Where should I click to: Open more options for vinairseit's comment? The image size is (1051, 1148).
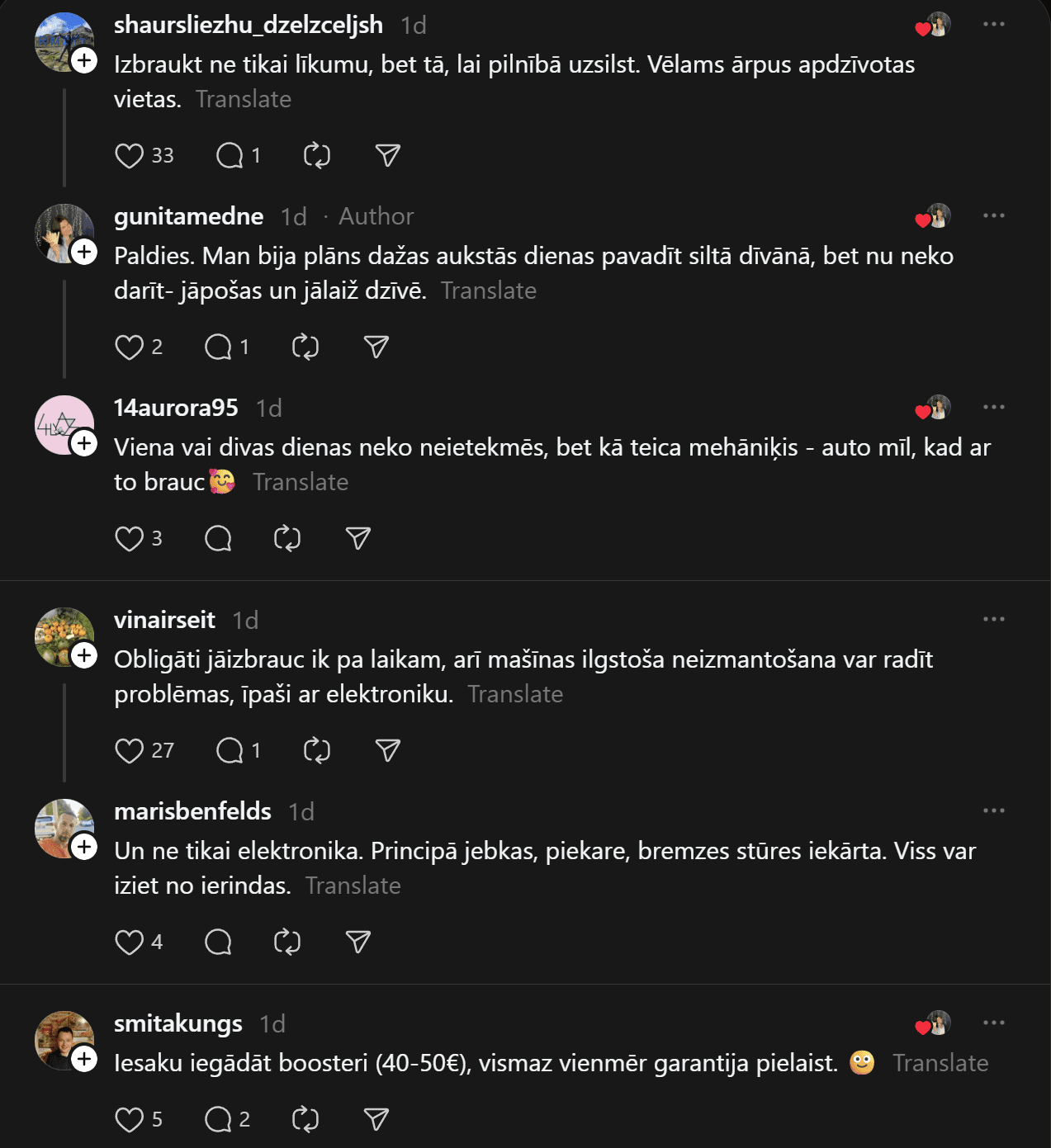click(x=994, y=619)
